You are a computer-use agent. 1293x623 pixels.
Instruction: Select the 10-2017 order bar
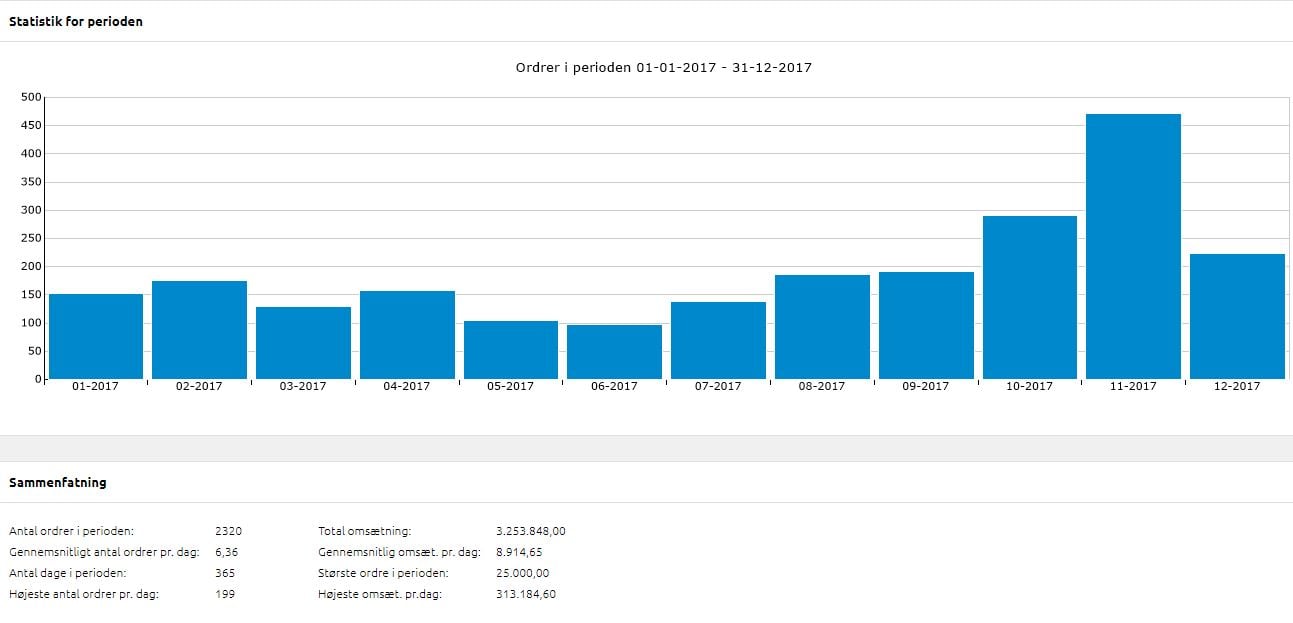pyautogui.click(x=1029, y=297)
